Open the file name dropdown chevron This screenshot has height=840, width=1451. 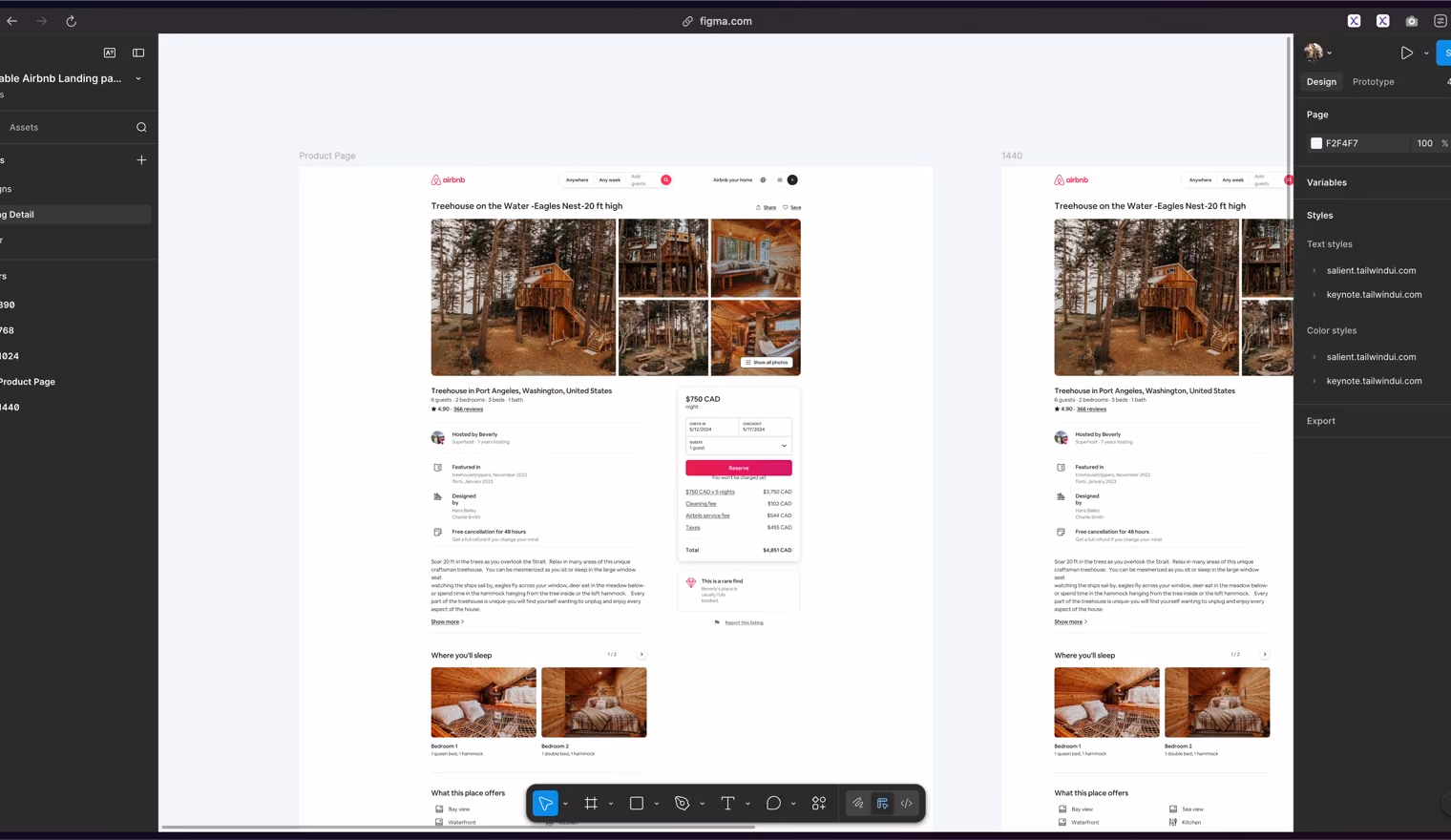coord(138,78)
